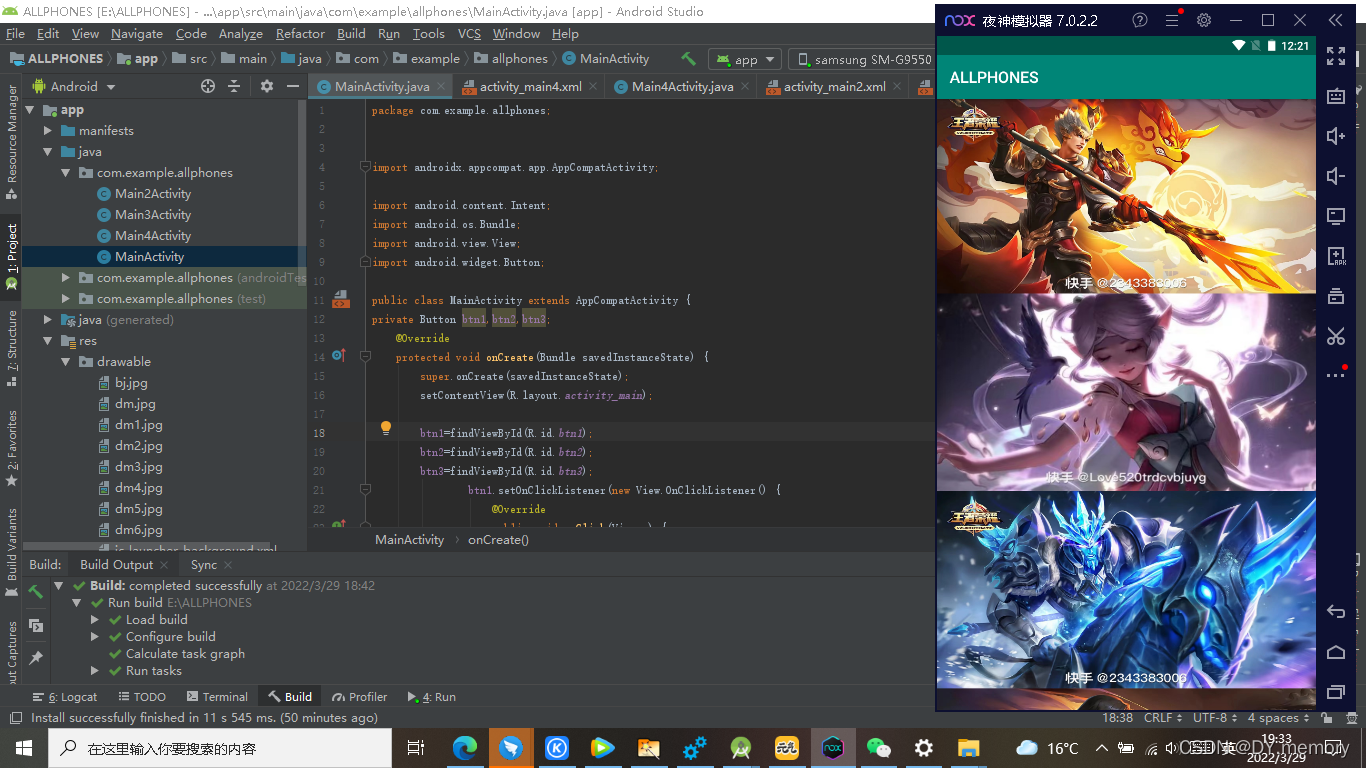Expand the Load build task node
This screenshot has height=768, width=1366.
coord(95,620)
